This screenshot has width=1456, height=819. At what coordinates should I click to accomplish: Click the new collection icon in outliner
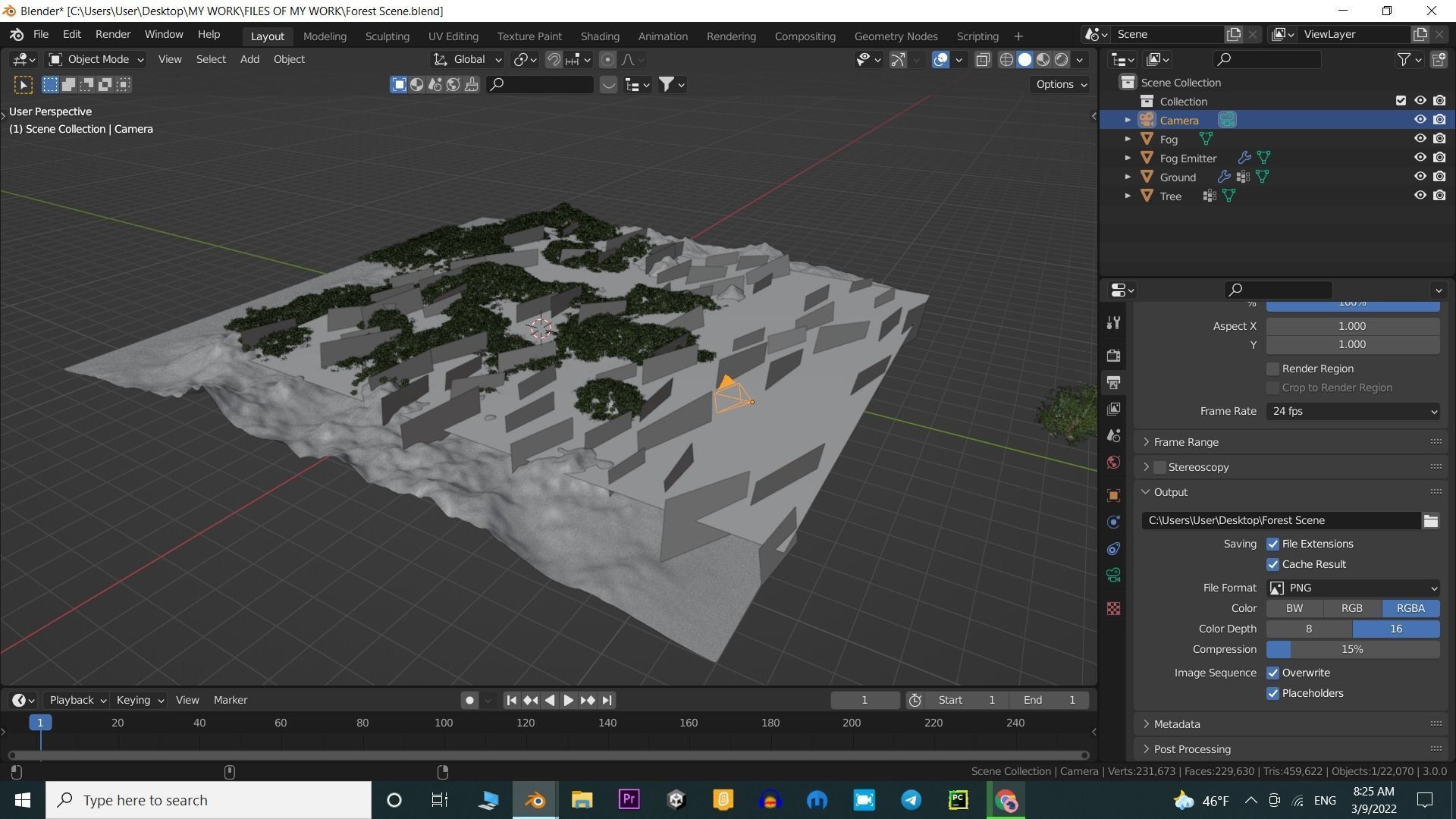point(1438,59)
